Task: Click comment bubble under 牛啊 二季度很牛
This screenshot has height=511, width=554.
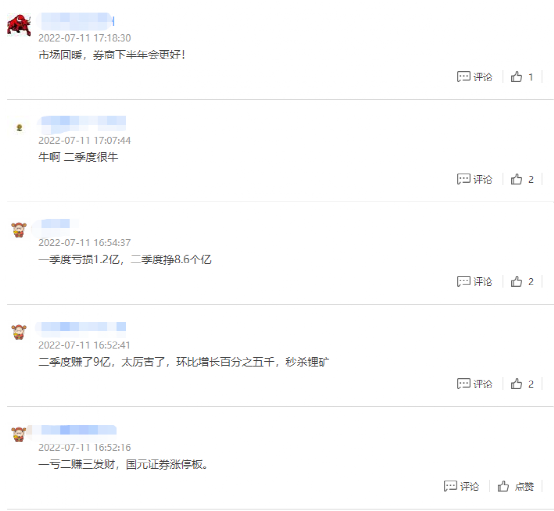Action: click(474, 179)
